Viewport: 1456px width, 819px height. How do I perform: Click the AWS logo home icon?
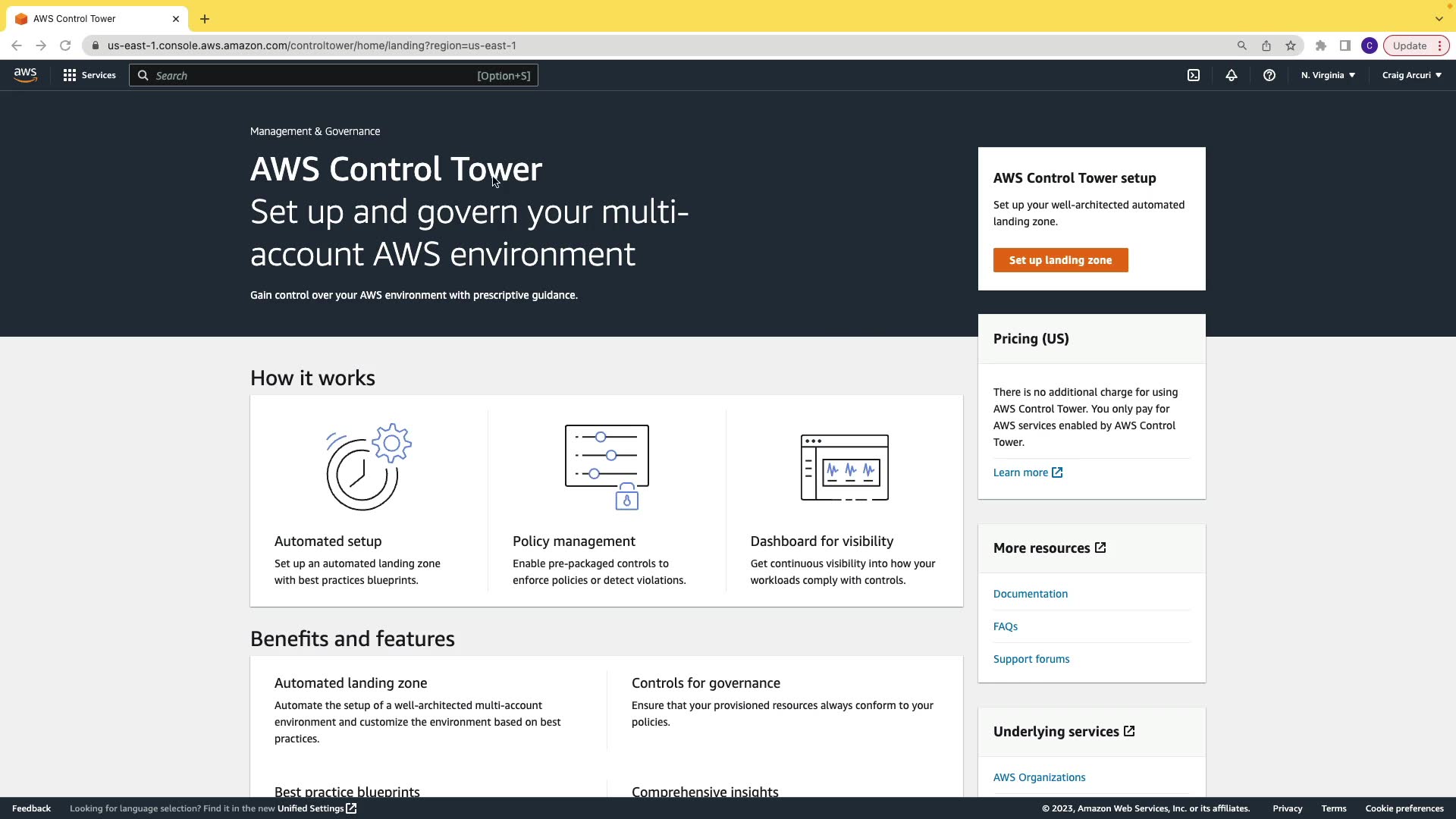(x=25, y=75)
